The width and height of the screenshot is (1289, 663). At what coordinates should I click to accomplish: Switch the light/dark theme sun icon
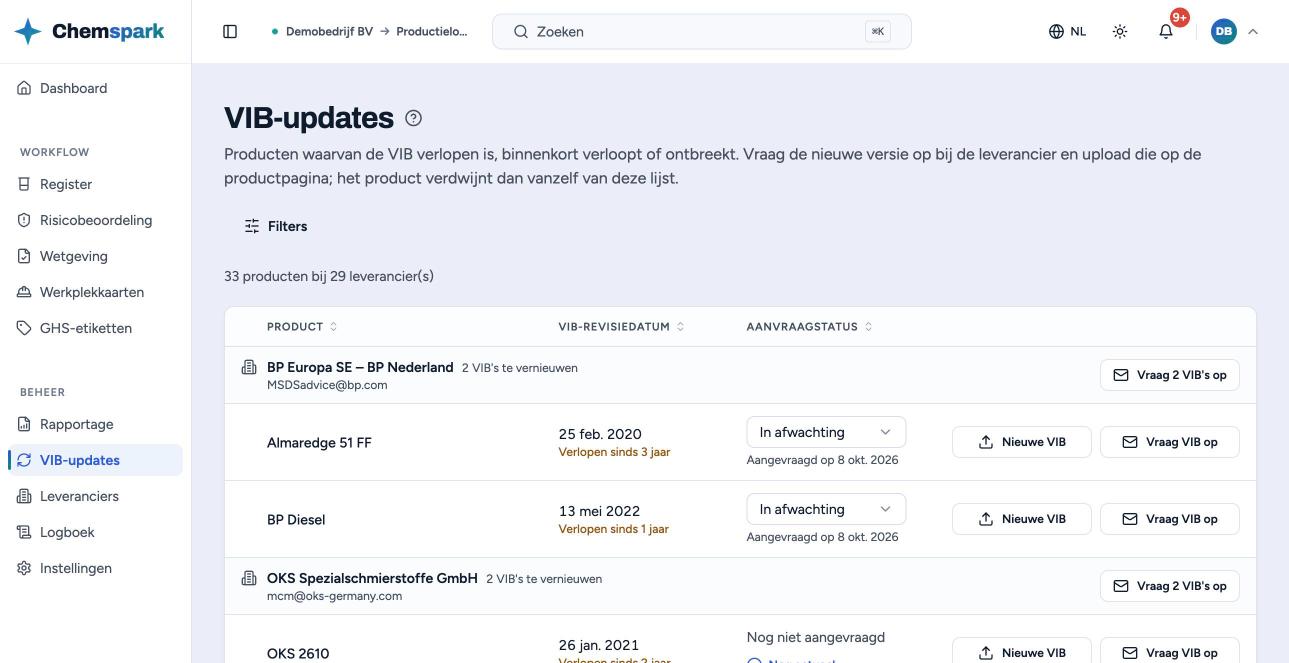pyautogui.click(x=1120, y=31)
